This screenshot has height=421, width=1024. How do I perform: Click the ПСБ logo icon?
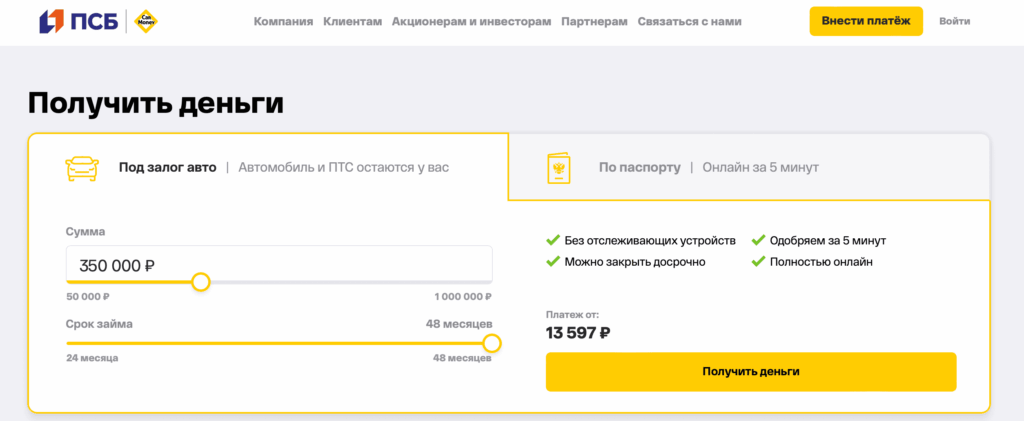tap(51, 21)
